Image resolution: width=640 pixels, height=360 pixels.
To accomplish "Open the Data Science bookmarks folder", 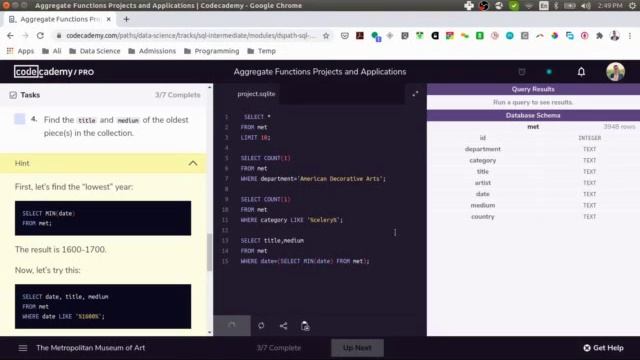I will pos(95,51).
